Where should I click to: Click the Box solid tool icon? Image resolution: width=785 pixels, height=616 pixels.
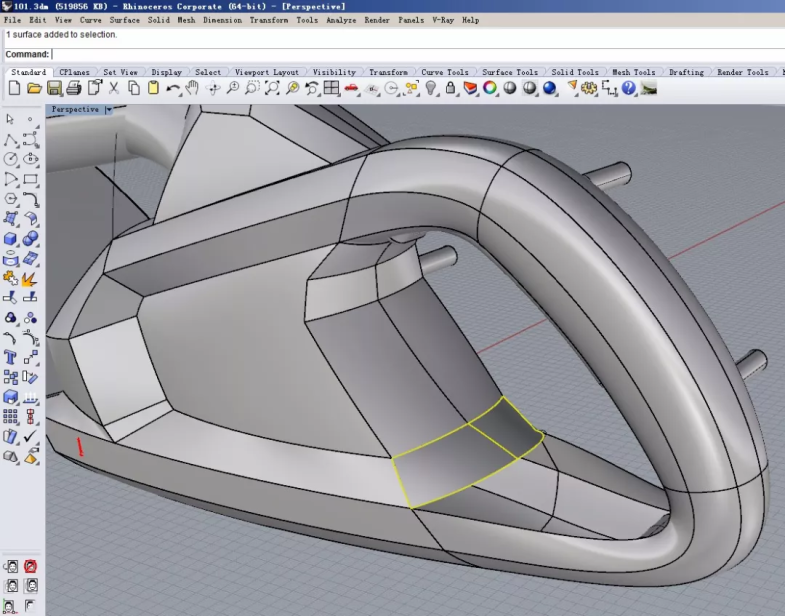click(11, 239)
